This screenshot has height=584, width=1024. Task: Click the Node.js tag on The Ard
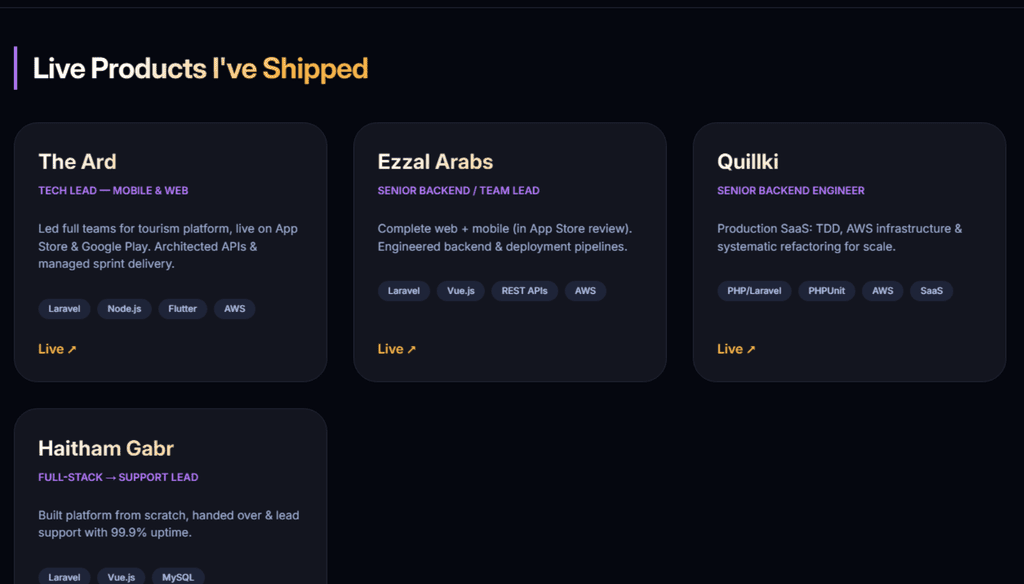pyautogui.click(x=124, y=309)
